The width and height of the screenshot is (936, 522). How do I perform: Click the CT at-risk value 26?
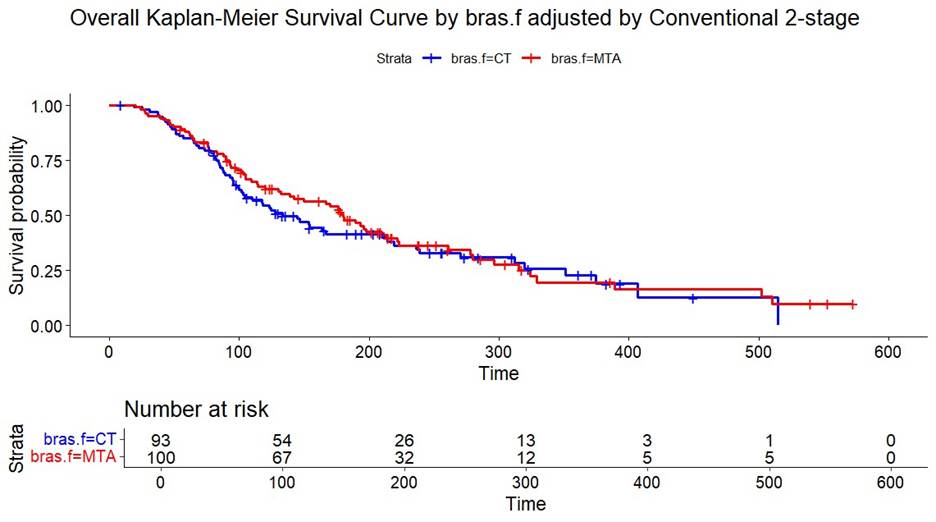tap(404, 440)
